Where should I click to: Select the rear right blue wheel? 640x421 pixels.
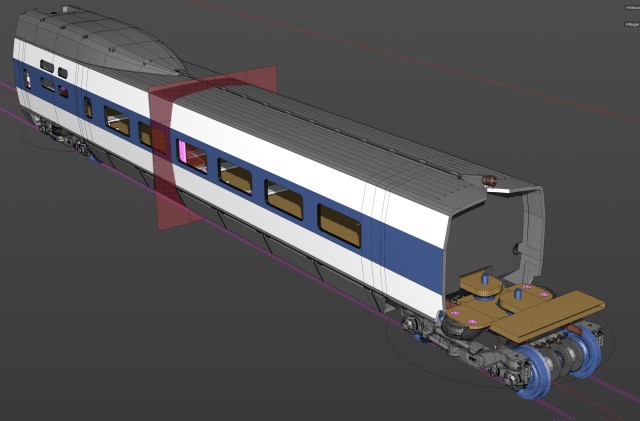[587, 352]
